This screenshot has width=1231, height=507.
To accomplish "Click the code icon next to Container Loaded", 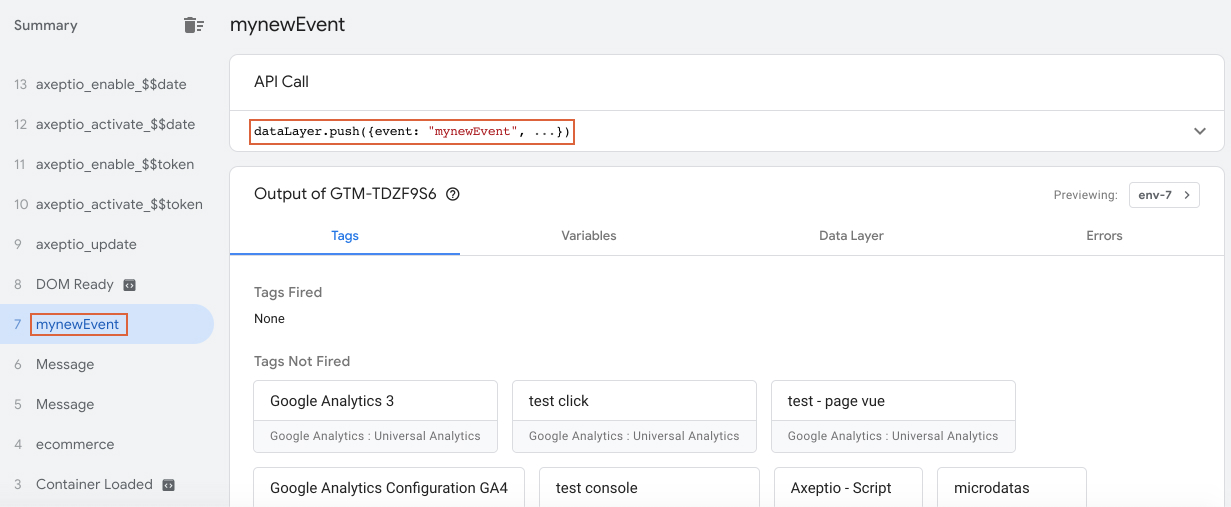I will [168, 485].
